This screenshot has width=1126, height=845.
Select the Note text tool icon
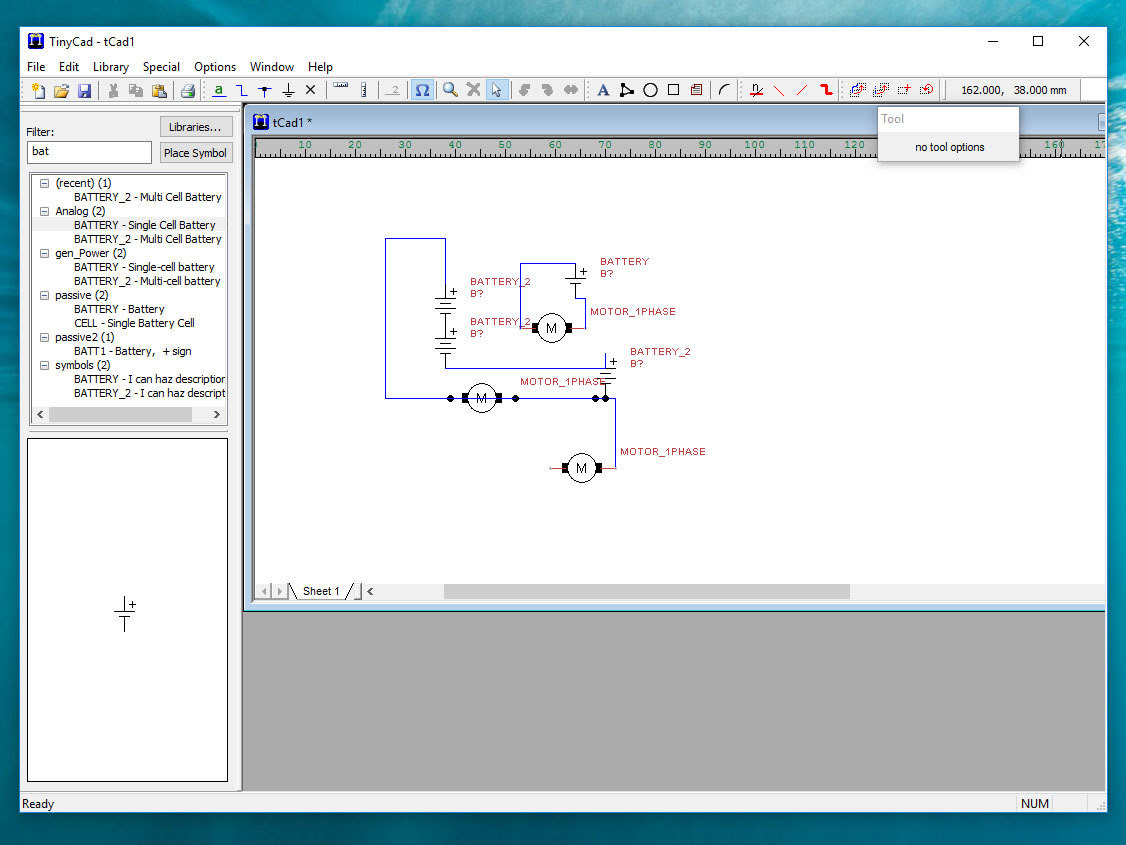click(697, 90)
